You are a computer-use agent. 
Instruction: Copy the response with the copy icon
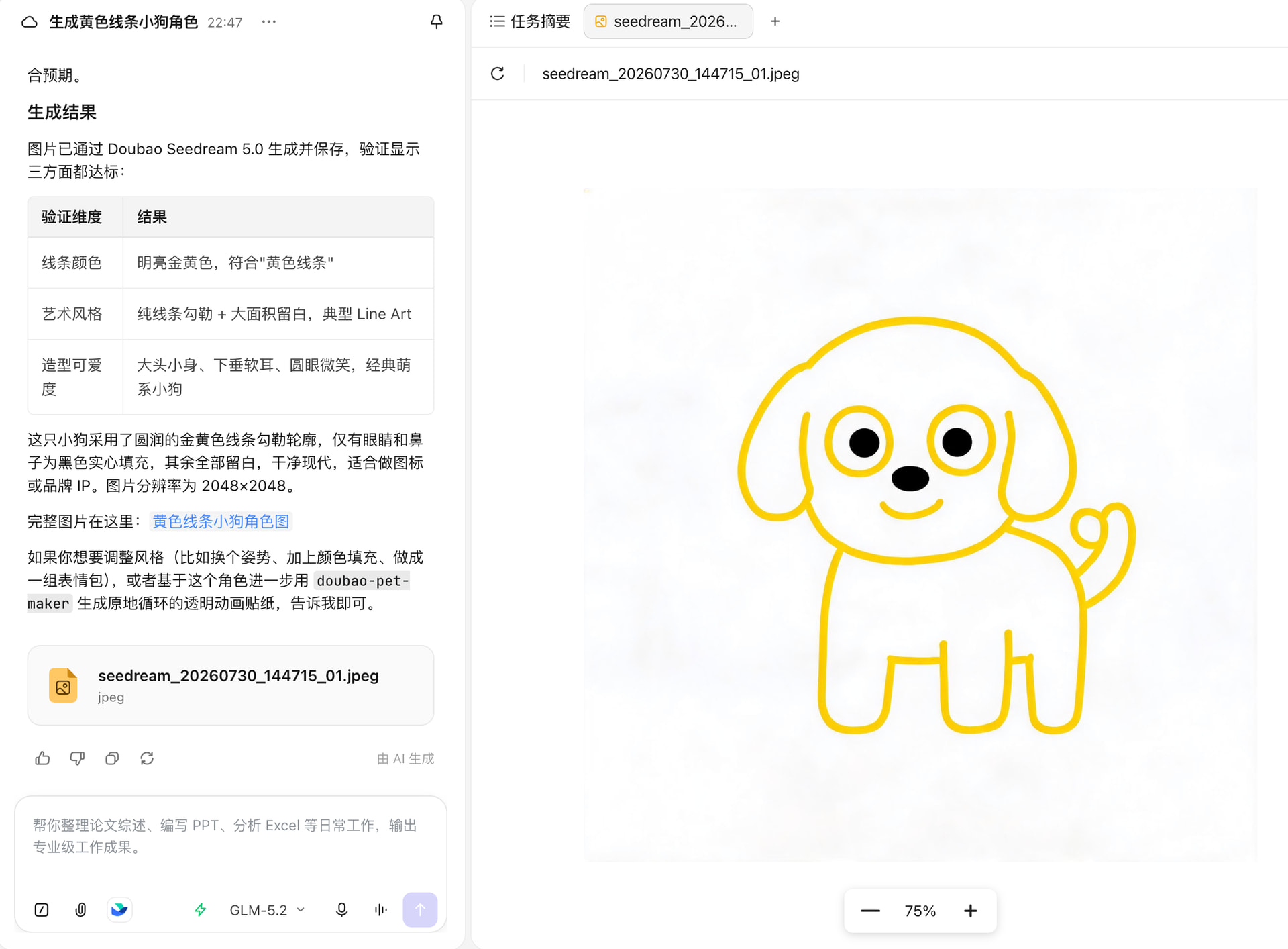pyautogui.click(x=112, y=758)
